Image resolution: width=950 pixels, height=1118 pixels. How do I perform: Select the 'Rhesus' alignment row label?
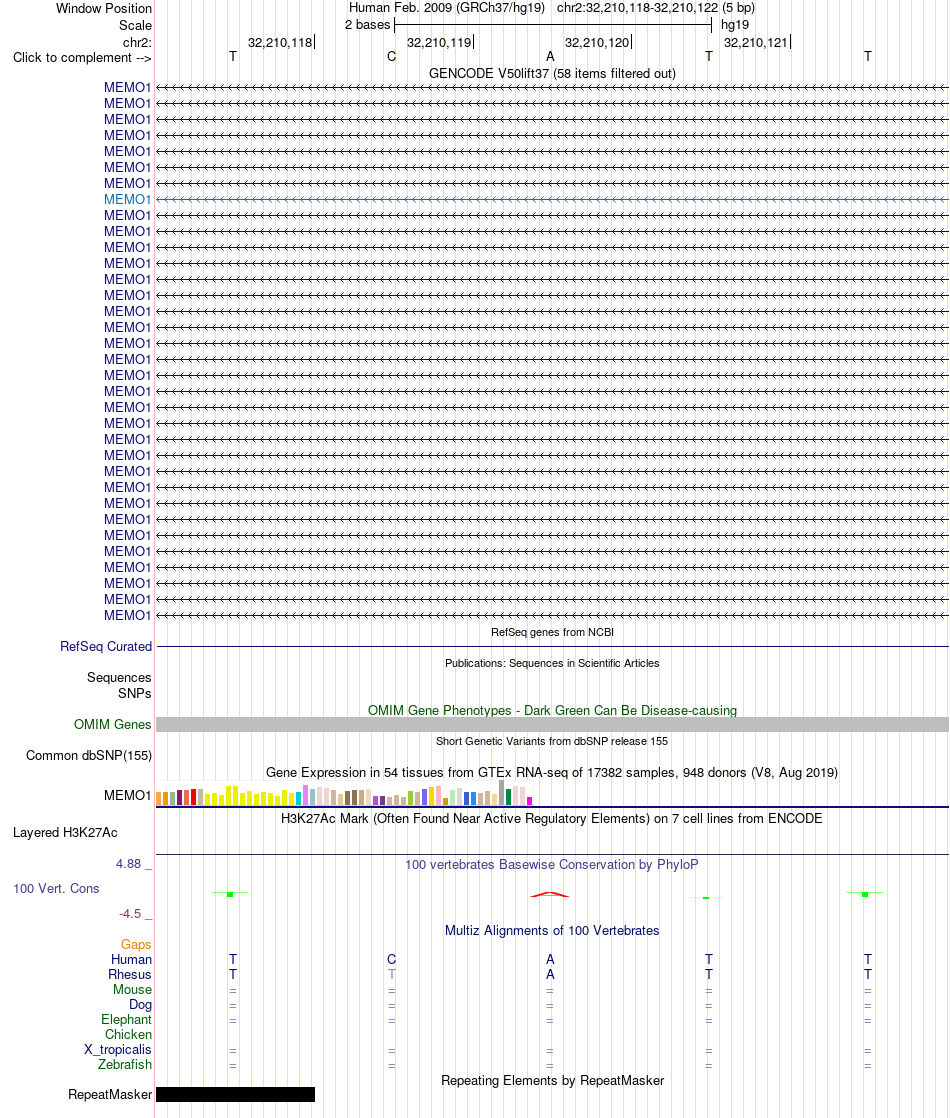130,975
